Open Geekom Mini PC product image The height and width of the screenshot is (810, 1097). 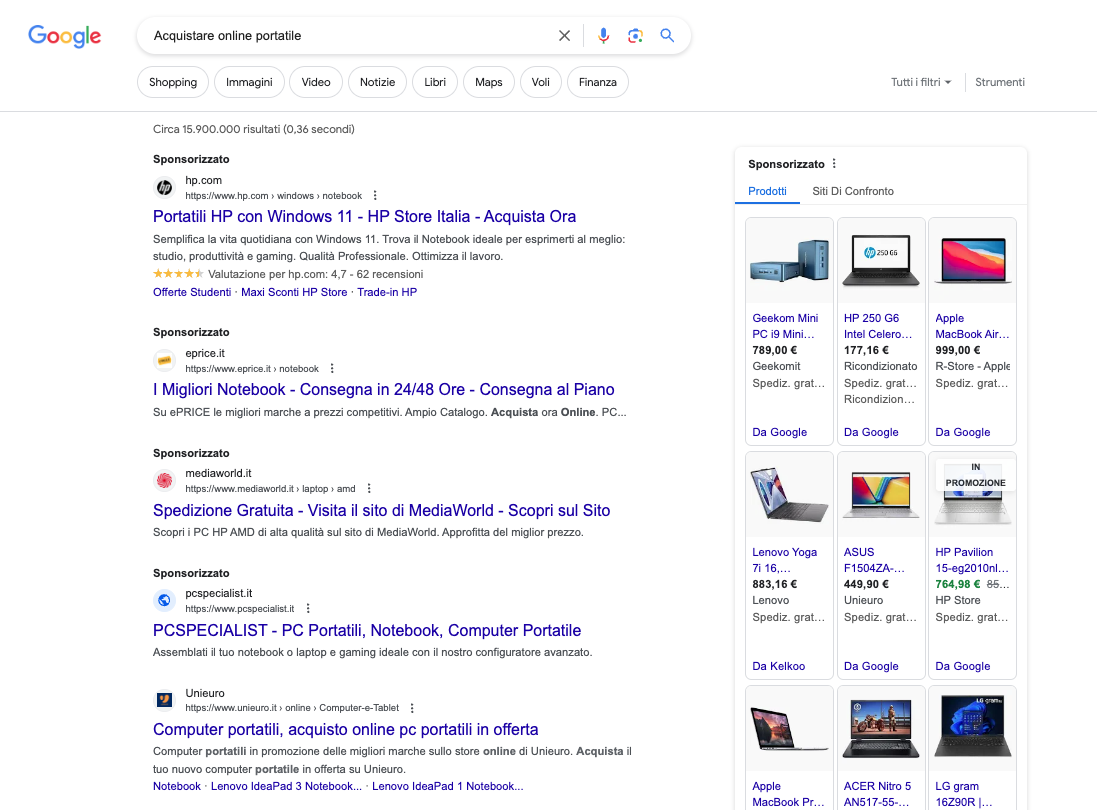789,260
